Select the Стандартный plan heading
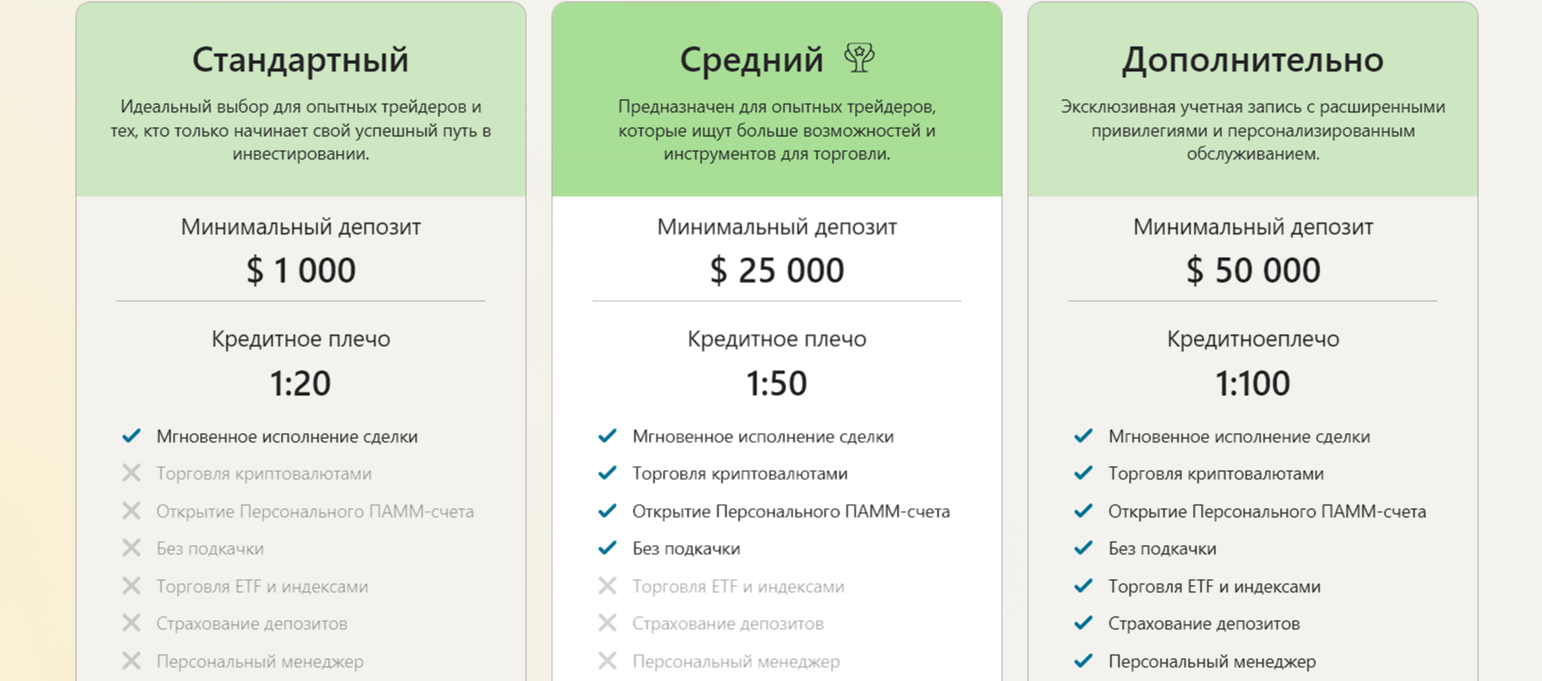The height and width of the screenshot is (681, 1542). tap(300, 60)
